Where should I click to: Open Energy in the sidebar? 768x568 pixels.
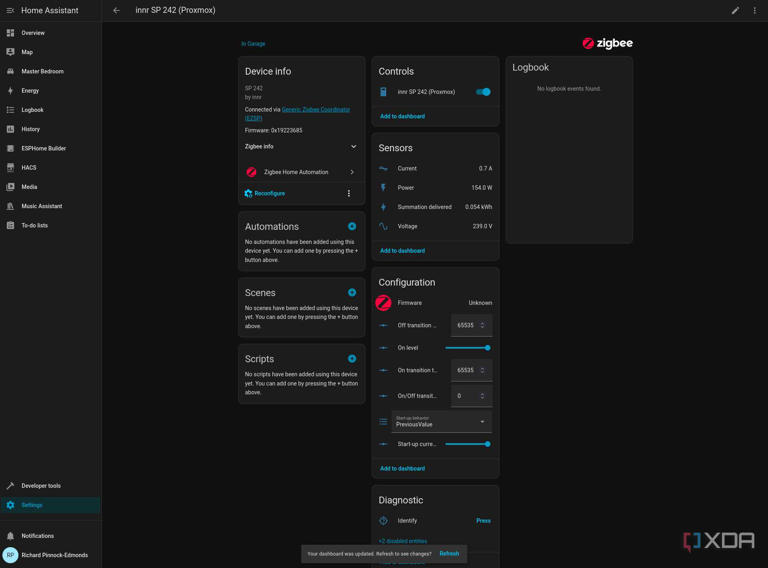(x=30, y=91)
